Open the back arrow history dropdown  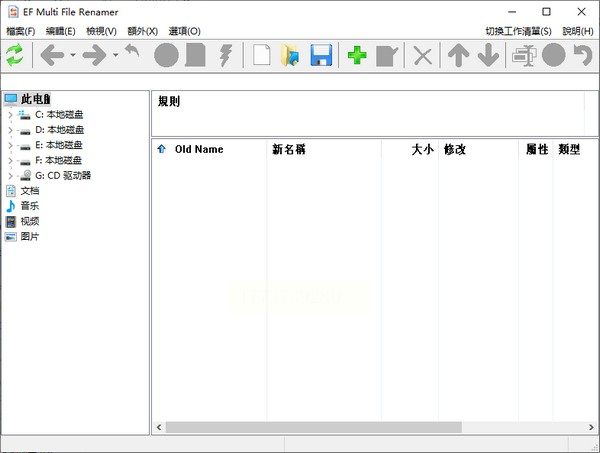click(x=73, y=55)
